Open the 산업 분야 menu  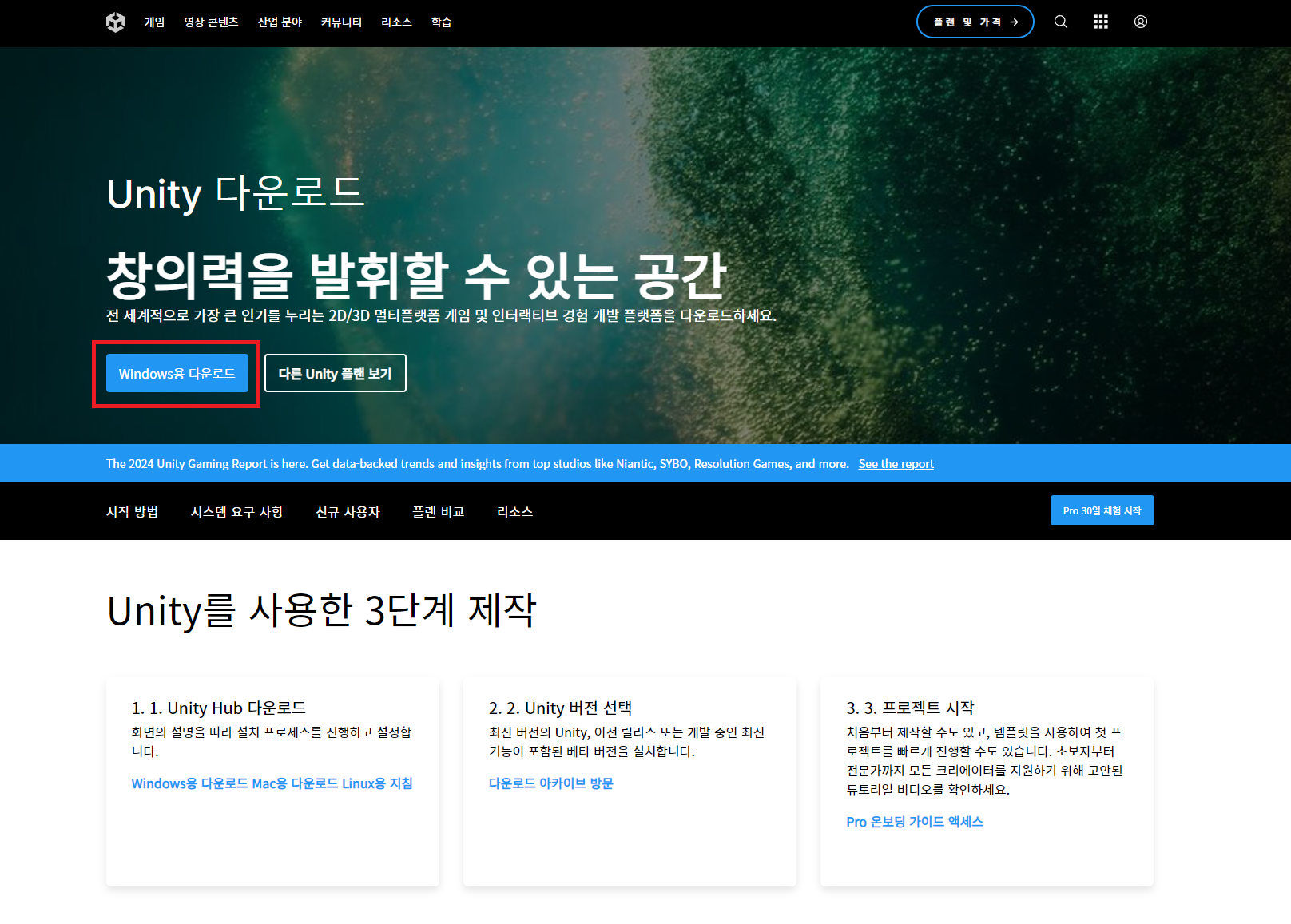[x=280, y=22]
